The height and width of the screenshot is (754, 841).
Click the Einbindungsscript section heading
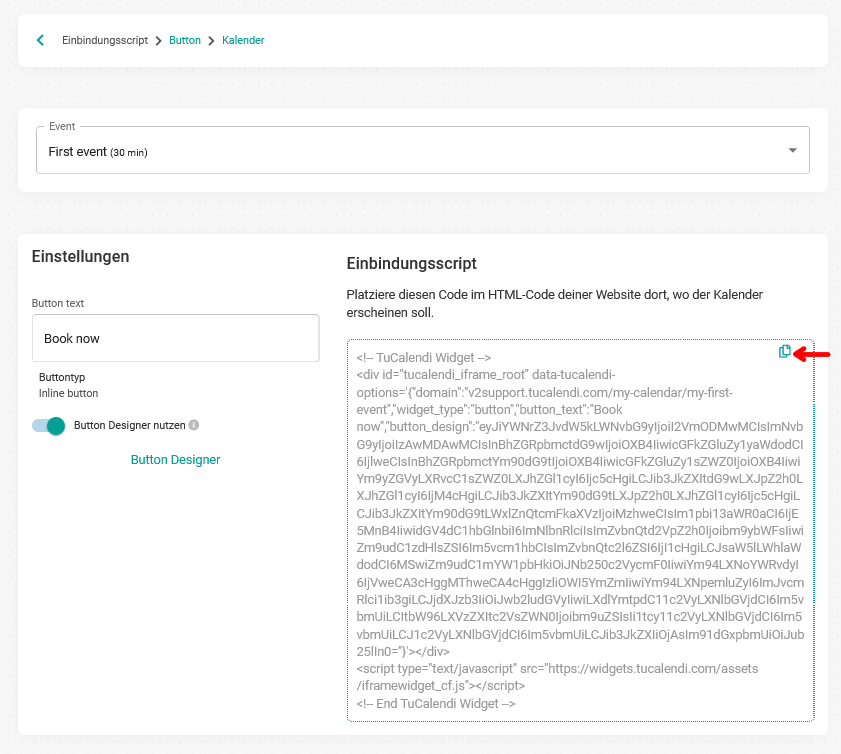tap(411, 263)
